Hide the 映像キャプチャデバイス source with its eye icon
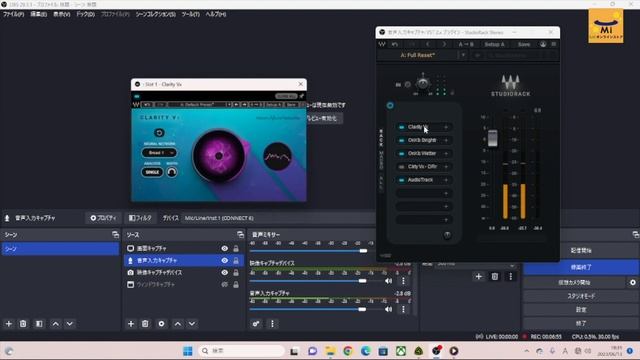This screenshot has height=360, width=640. click(x=224, y=272)
